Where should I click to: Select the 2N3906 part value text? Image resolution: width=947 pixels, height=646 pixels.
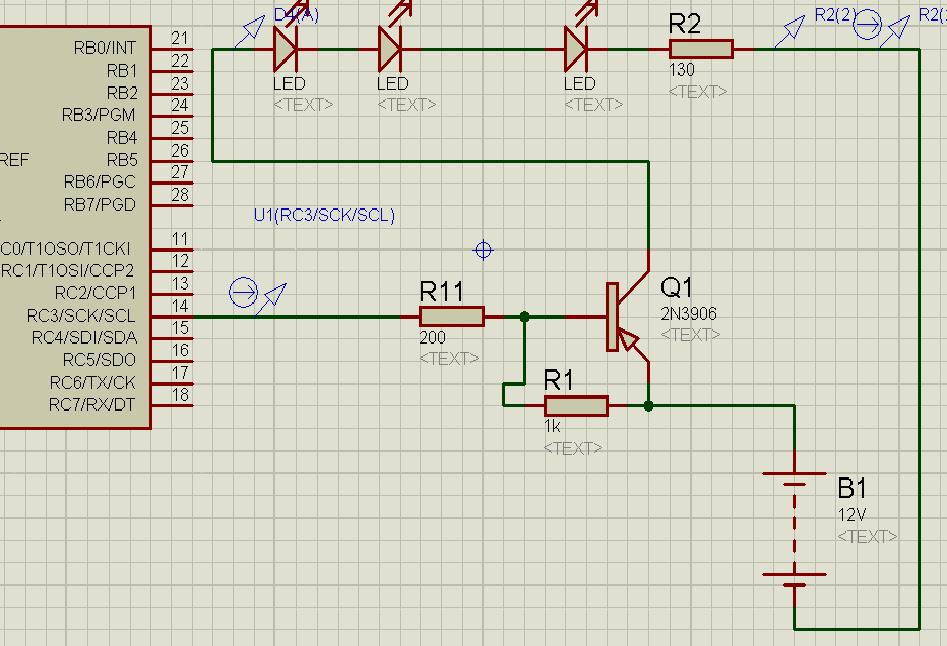tap(688, 314)
